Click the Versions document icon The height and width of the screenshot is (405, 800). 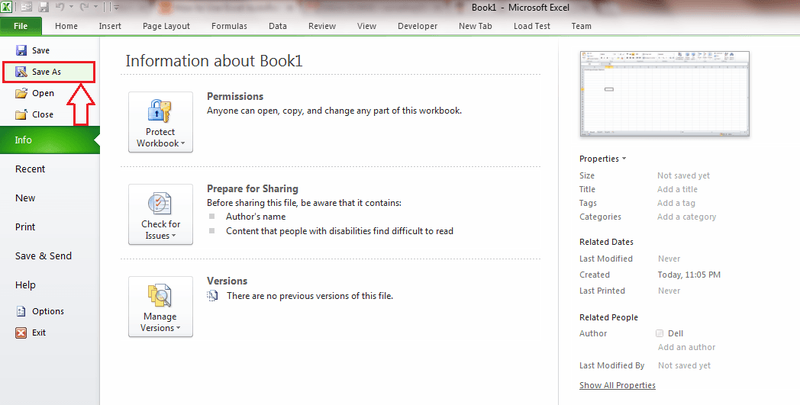click(212, 295)
